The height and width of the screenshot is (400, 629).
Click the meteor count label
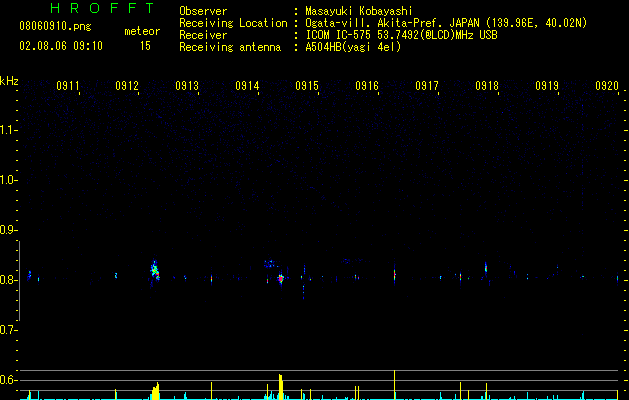coord(142,31)
